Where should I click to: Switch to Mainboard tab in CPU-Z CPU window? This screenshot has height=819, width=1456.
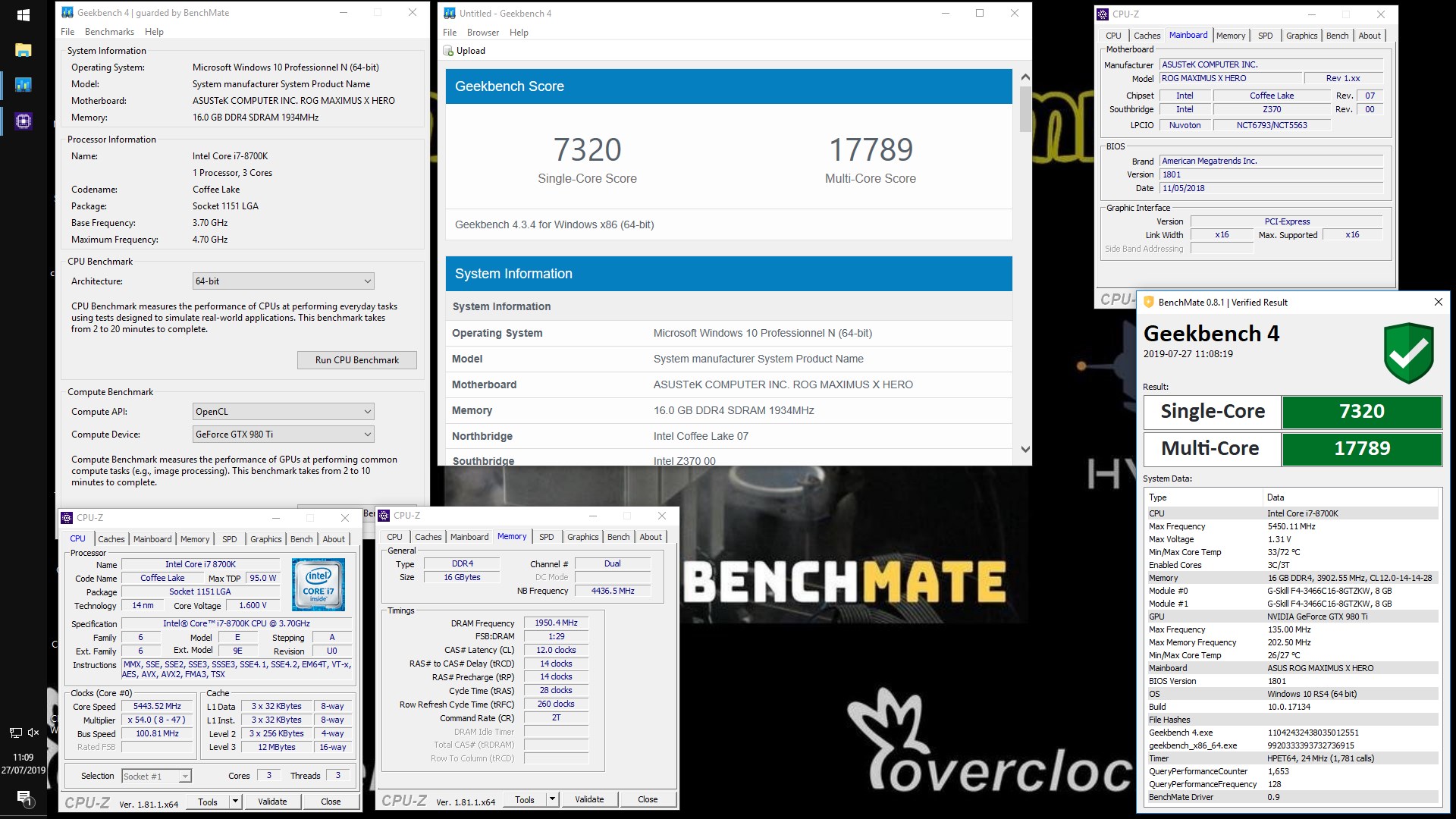[x=152, y=539]
